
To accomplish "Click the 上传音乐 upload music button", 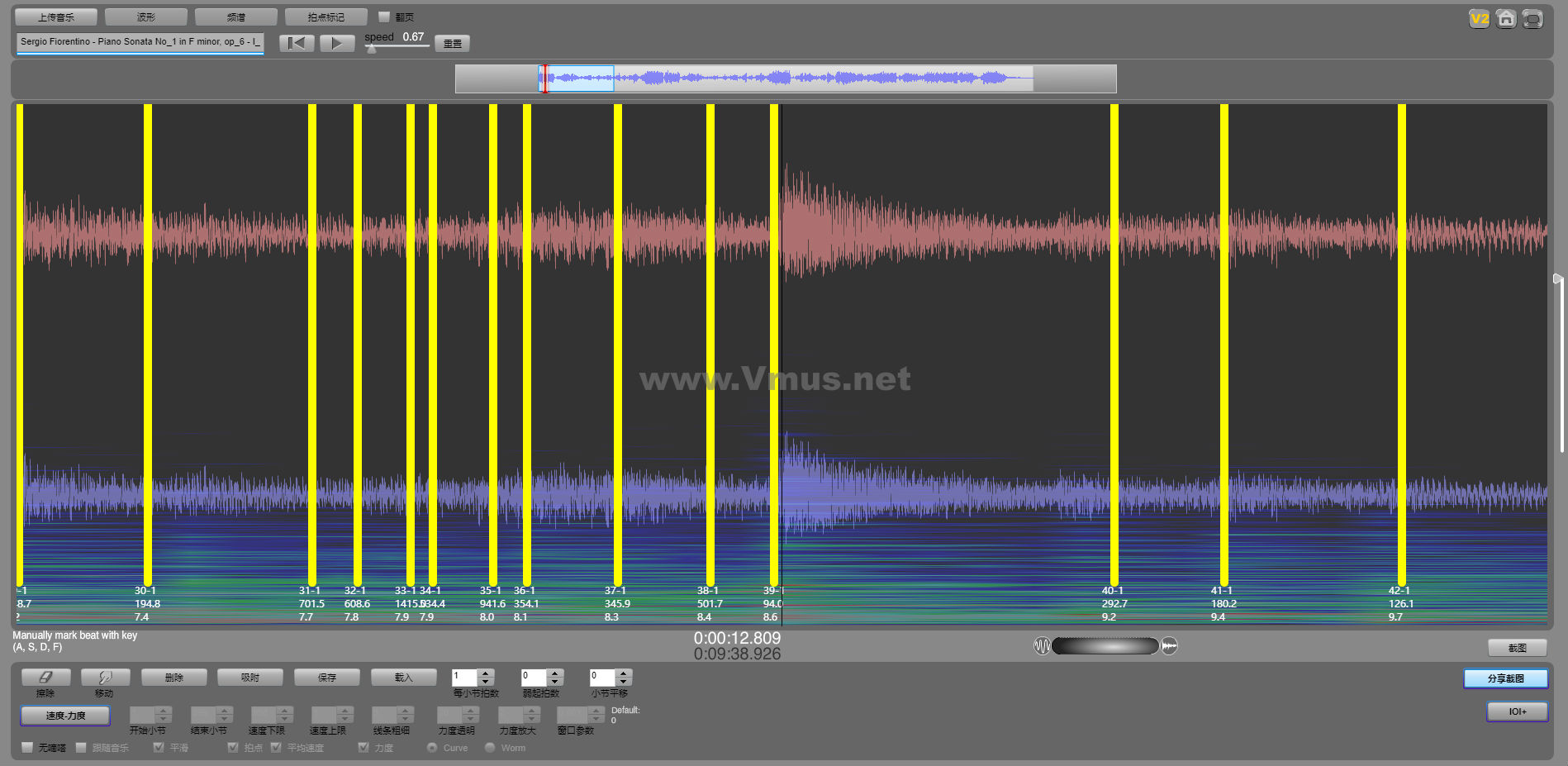I will coord(56,17).
